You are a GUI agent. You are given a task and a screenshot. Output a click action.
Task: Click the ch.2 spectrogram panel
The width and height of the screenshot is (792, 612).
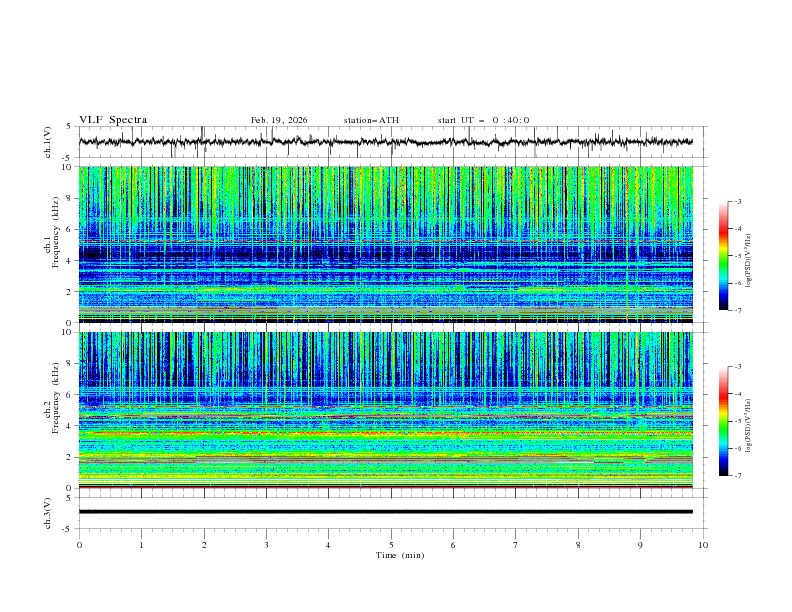(x=386, y=410)
